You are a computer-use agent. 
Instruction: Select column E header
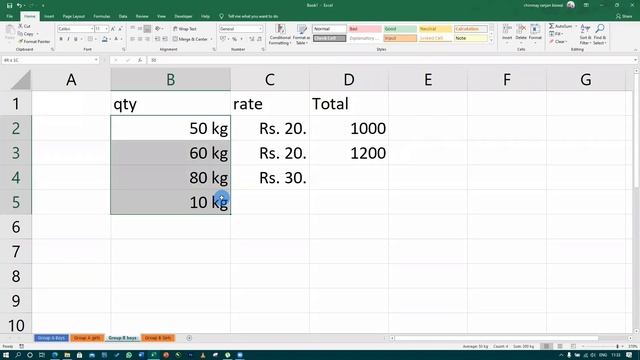(x=428, y=80)
